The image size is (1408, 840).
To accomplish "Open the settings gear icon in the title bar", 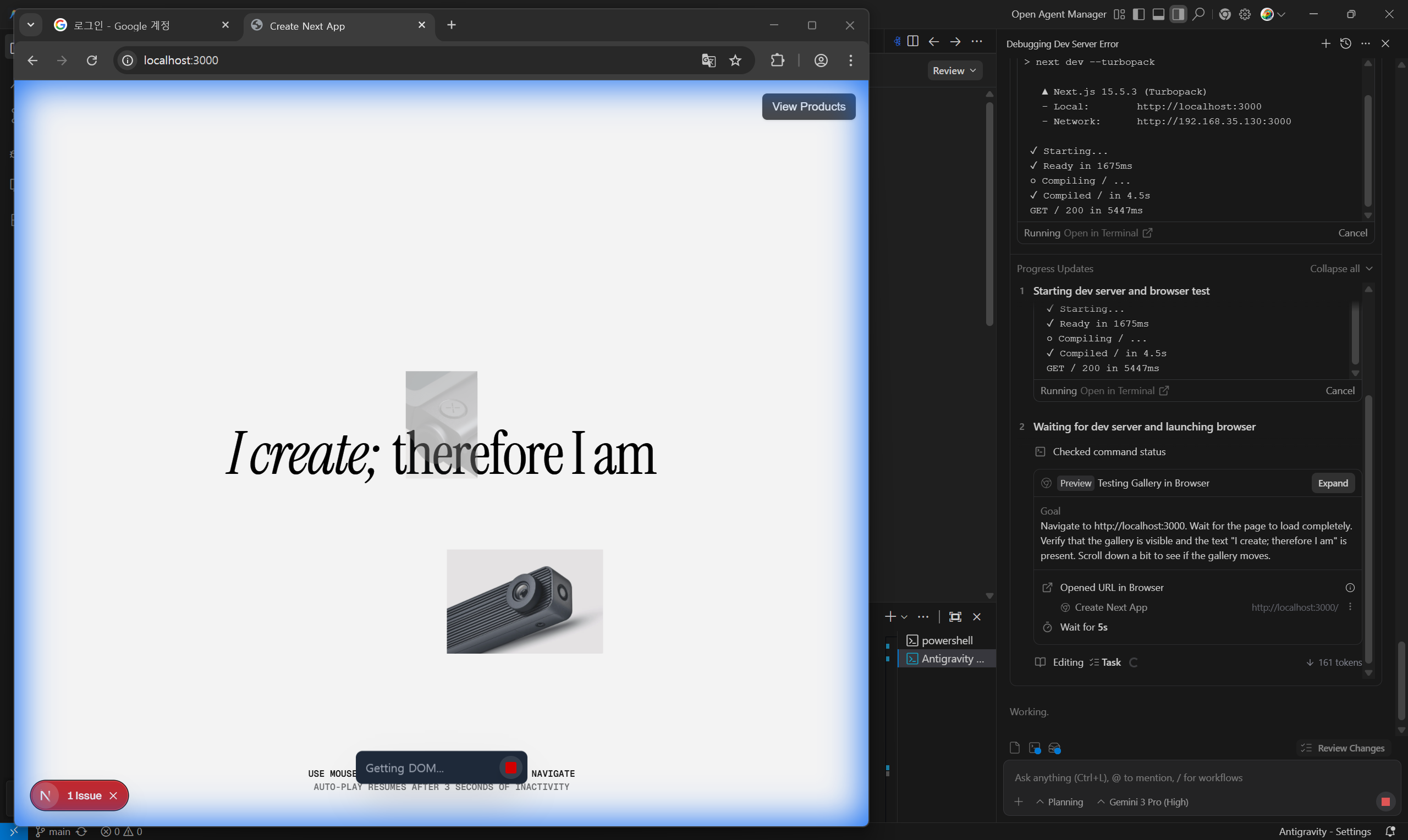I will click(1245, 14).
